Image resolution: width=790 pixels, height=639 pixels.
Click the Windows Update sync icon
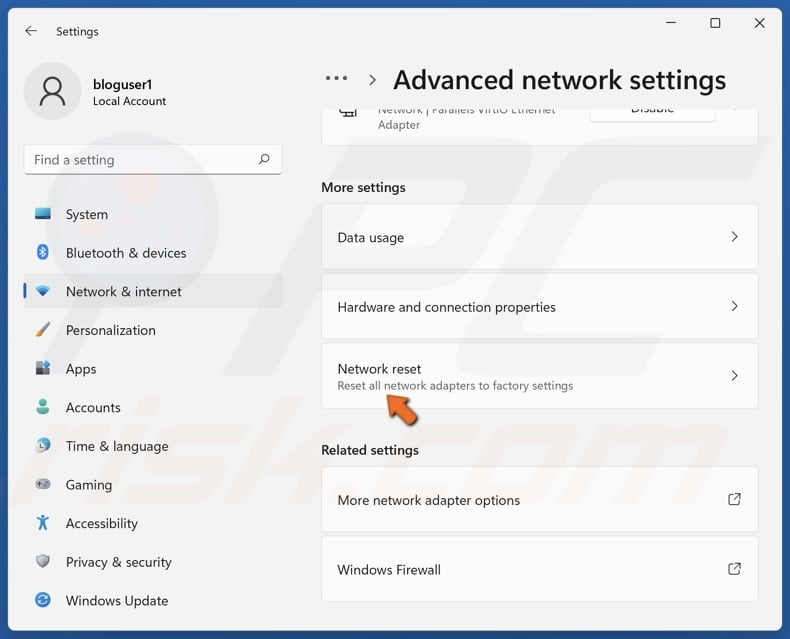(x=43, y=600)
